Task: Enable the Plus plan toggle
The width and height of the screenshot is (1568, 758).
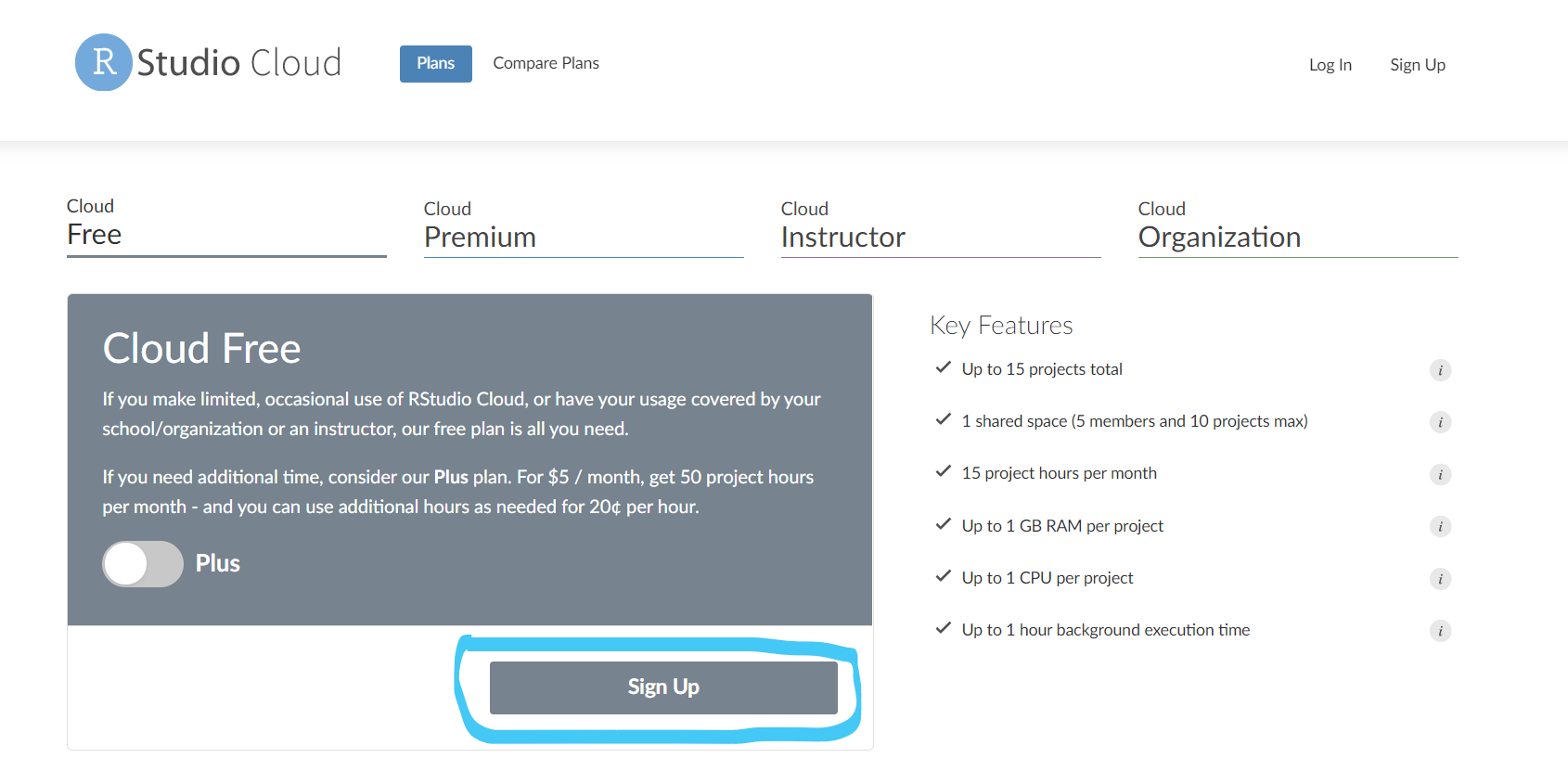Action: [x=143, y=564]
